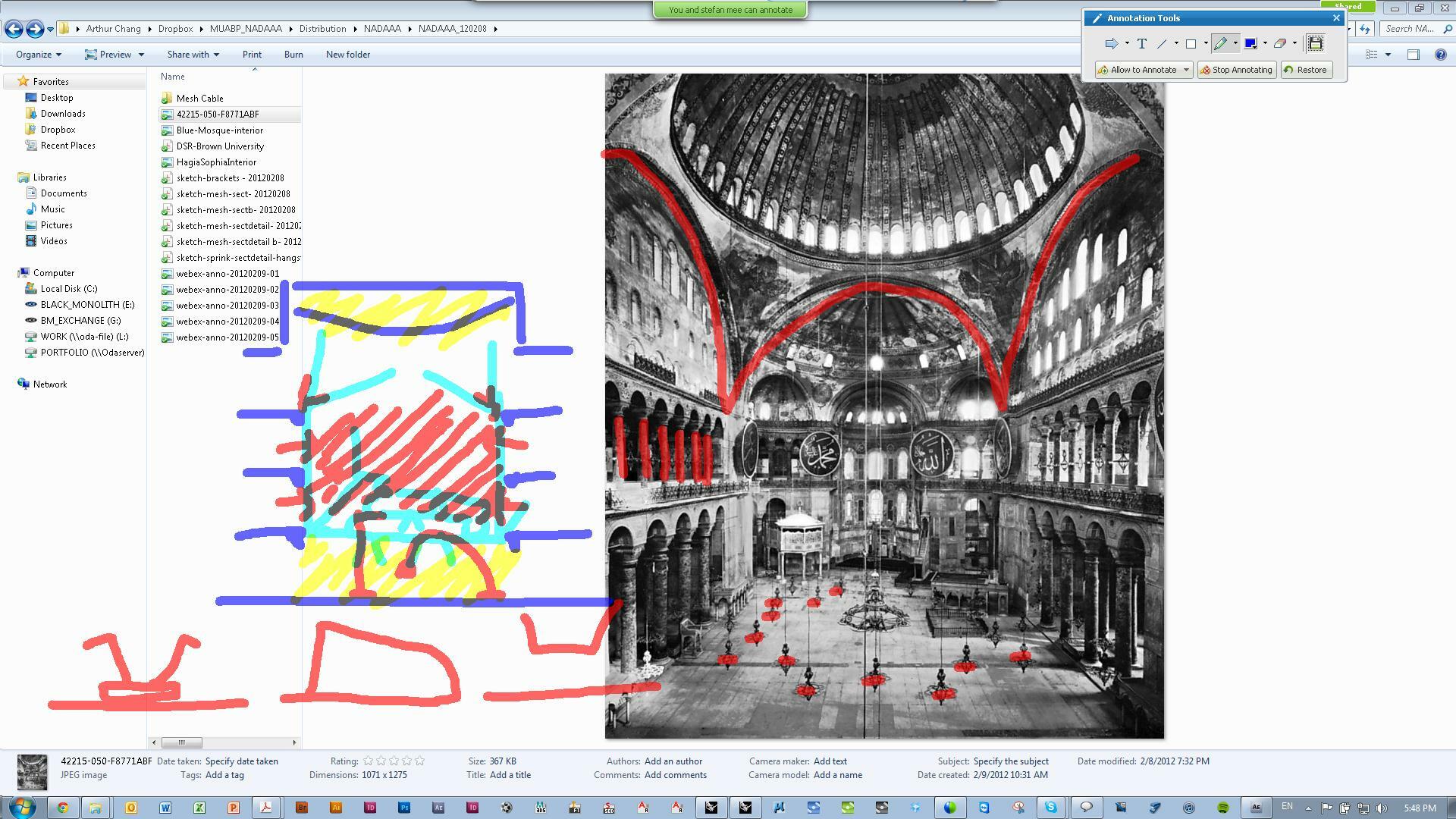Open Spotify from the taskbar
This screenshot has width=1456, height=819.
(x=1223, y=808)
